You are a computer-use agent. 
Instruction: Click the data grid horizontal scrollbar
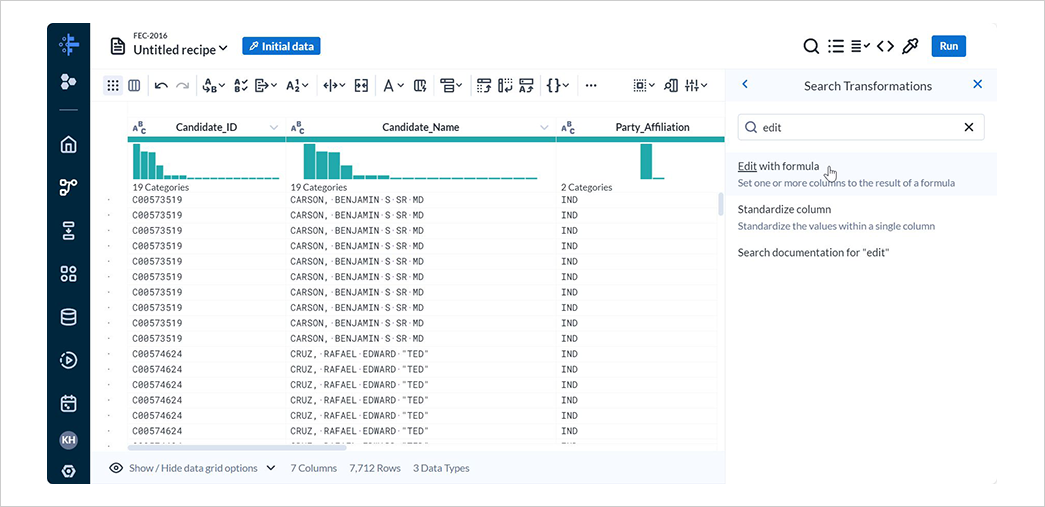tap(237, 448)
